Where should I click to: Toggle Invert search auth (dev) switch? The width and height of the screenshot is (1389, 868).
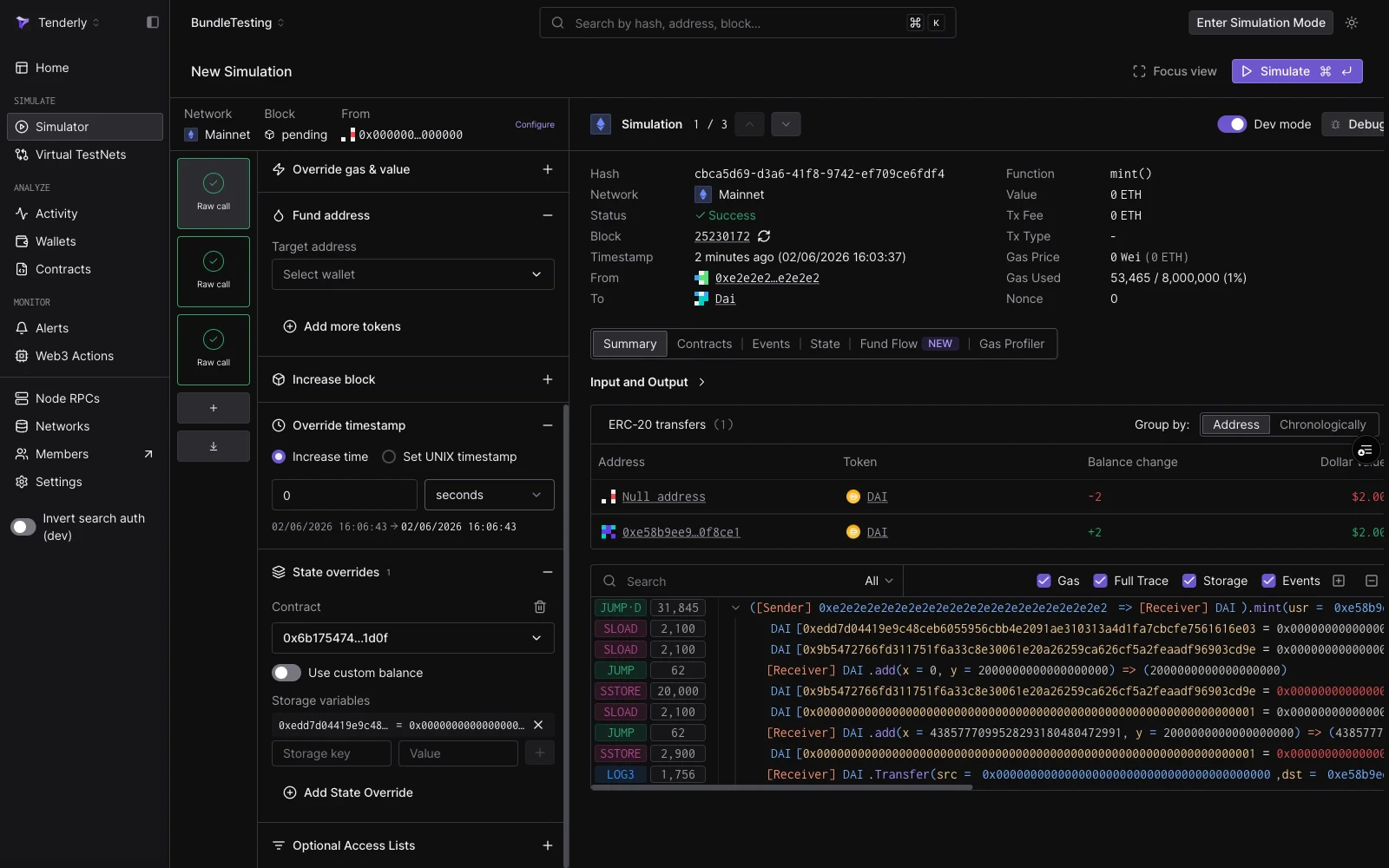pos(23,527)
